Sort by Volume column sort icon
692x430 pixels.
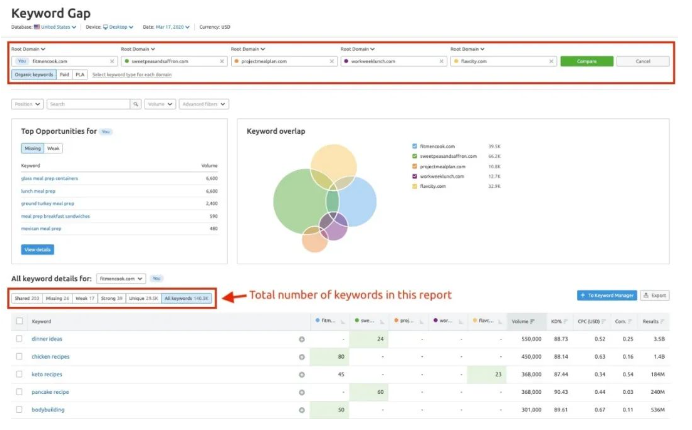[533, 321]
